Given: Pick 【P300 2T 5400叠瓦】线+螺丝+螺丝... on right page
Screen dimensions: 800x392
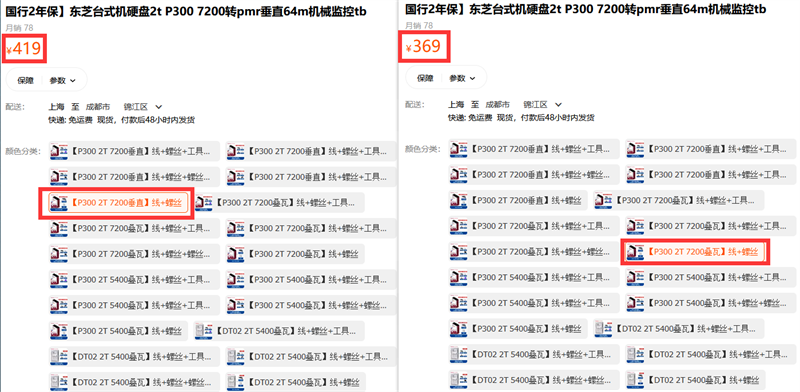Looking at the screenshot, I should pyautogui.click(x=711, y=303).
